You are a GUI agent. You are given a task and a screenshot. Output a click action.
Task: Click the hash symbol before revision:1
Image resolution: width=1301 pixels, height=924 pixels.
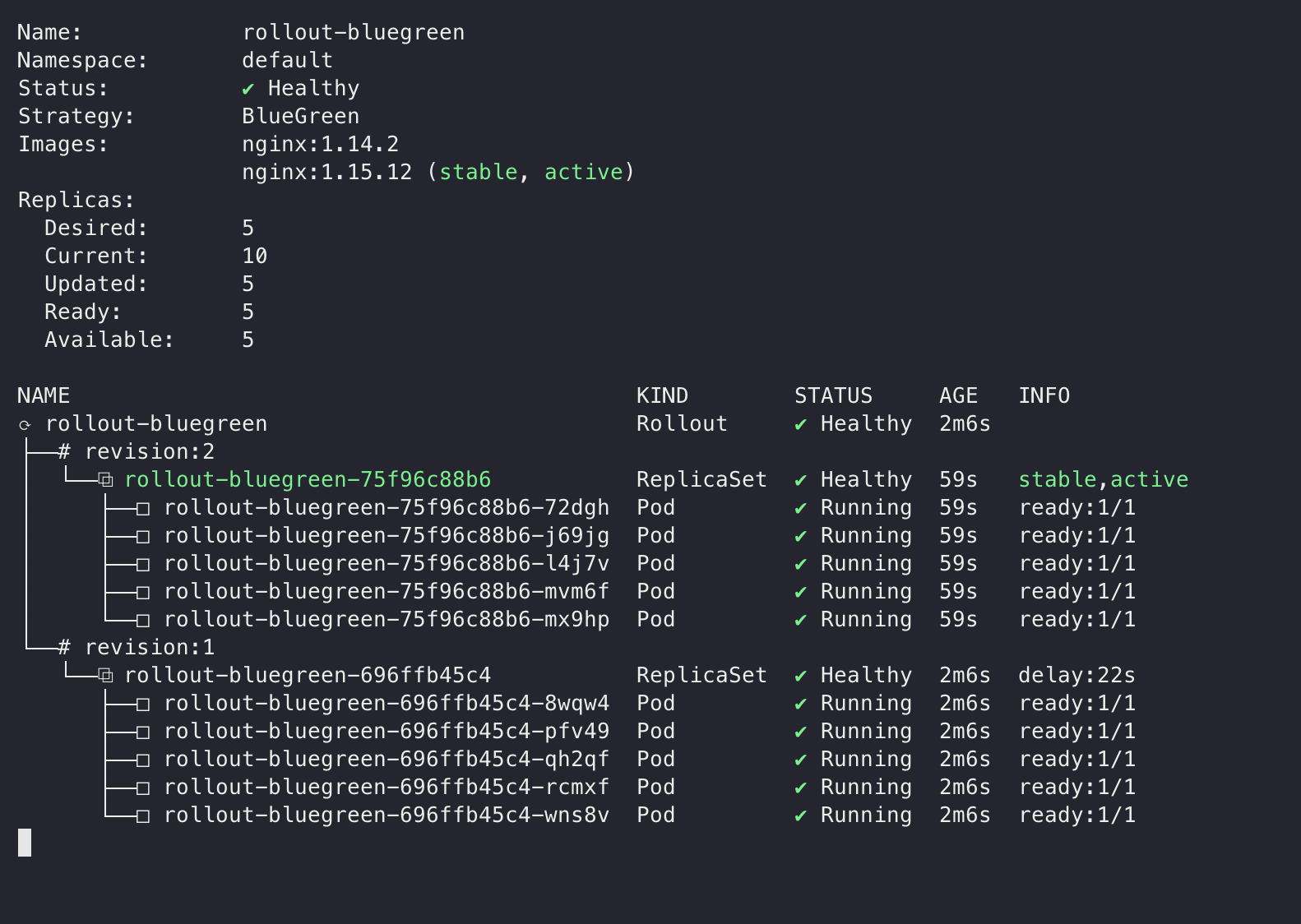pyautogui.click(x=64, y=647)
